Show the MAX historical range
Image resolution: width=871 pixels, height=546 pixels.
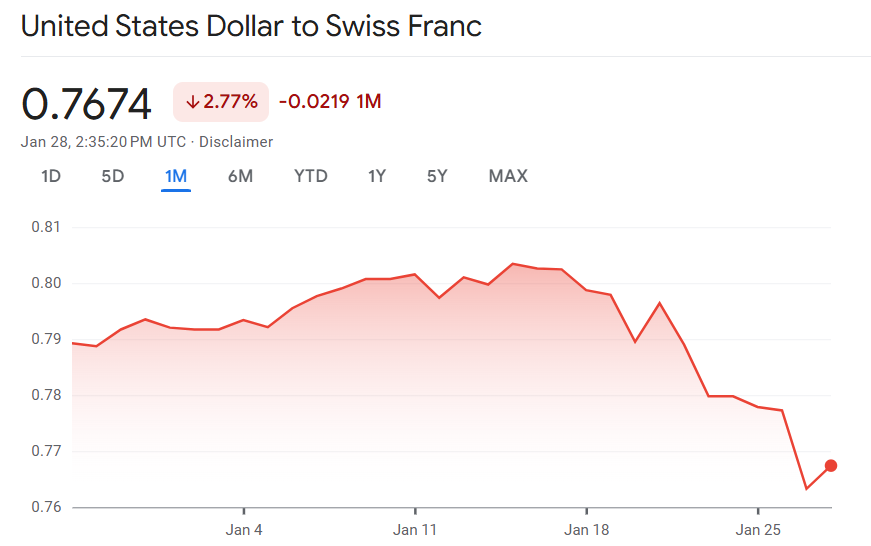click(508, 177)
